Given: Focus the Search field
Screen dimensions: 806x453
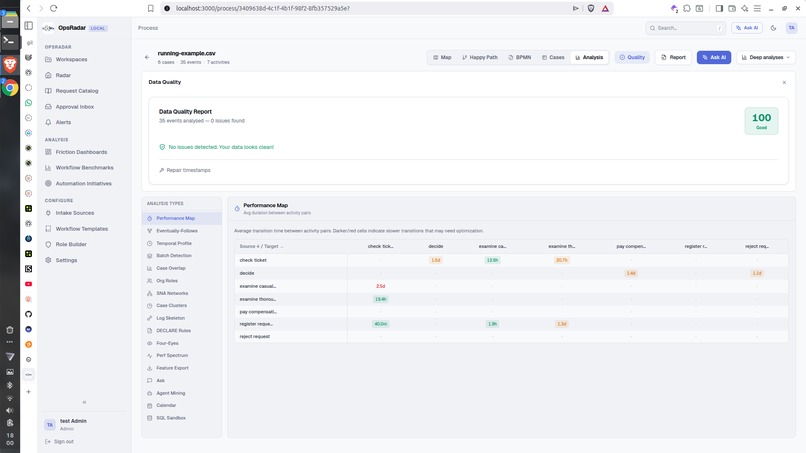Looking at the screenshot, I should point(685,28).
